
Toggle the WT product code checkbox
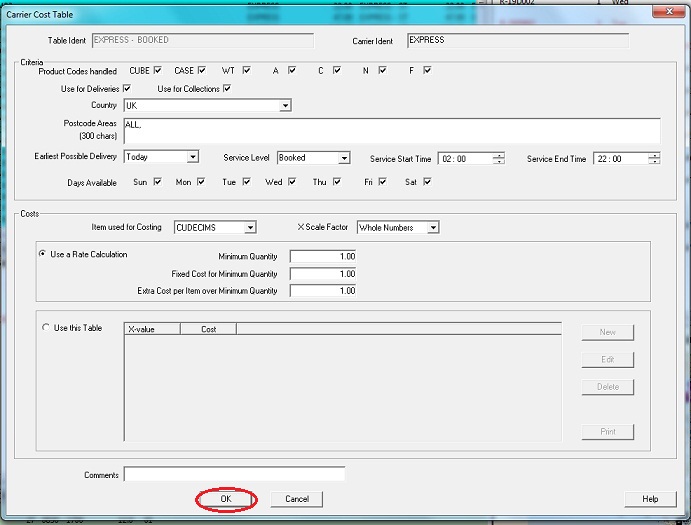click(x=246, y=71)
